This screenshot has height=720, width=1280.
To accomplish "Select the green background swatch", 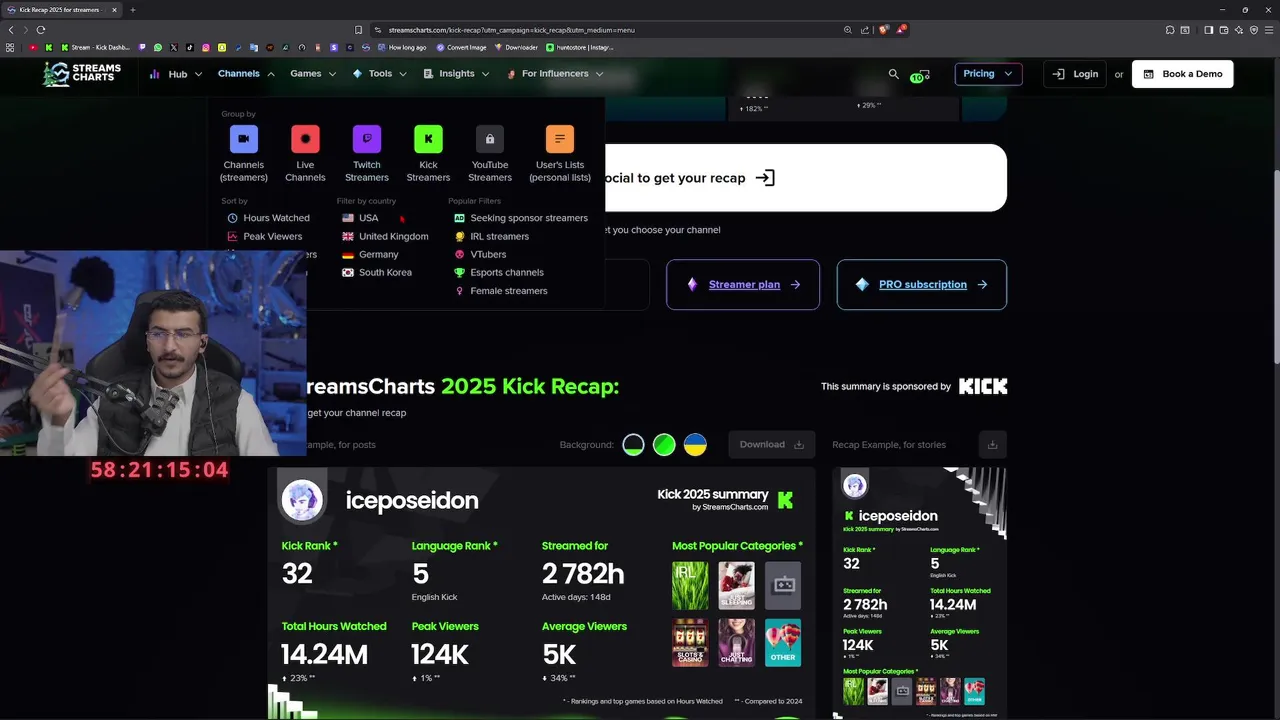I will 664,445.
